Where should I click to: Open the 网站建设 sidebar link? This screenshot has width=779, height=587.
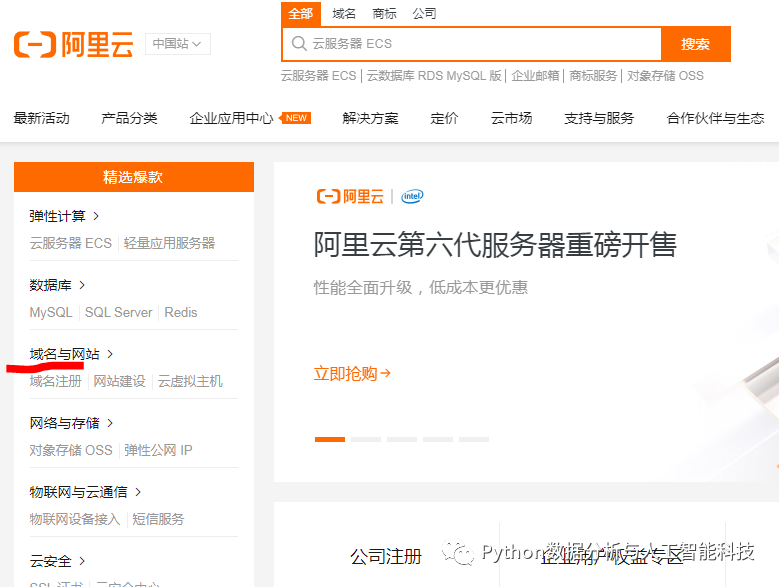[119, 381]
